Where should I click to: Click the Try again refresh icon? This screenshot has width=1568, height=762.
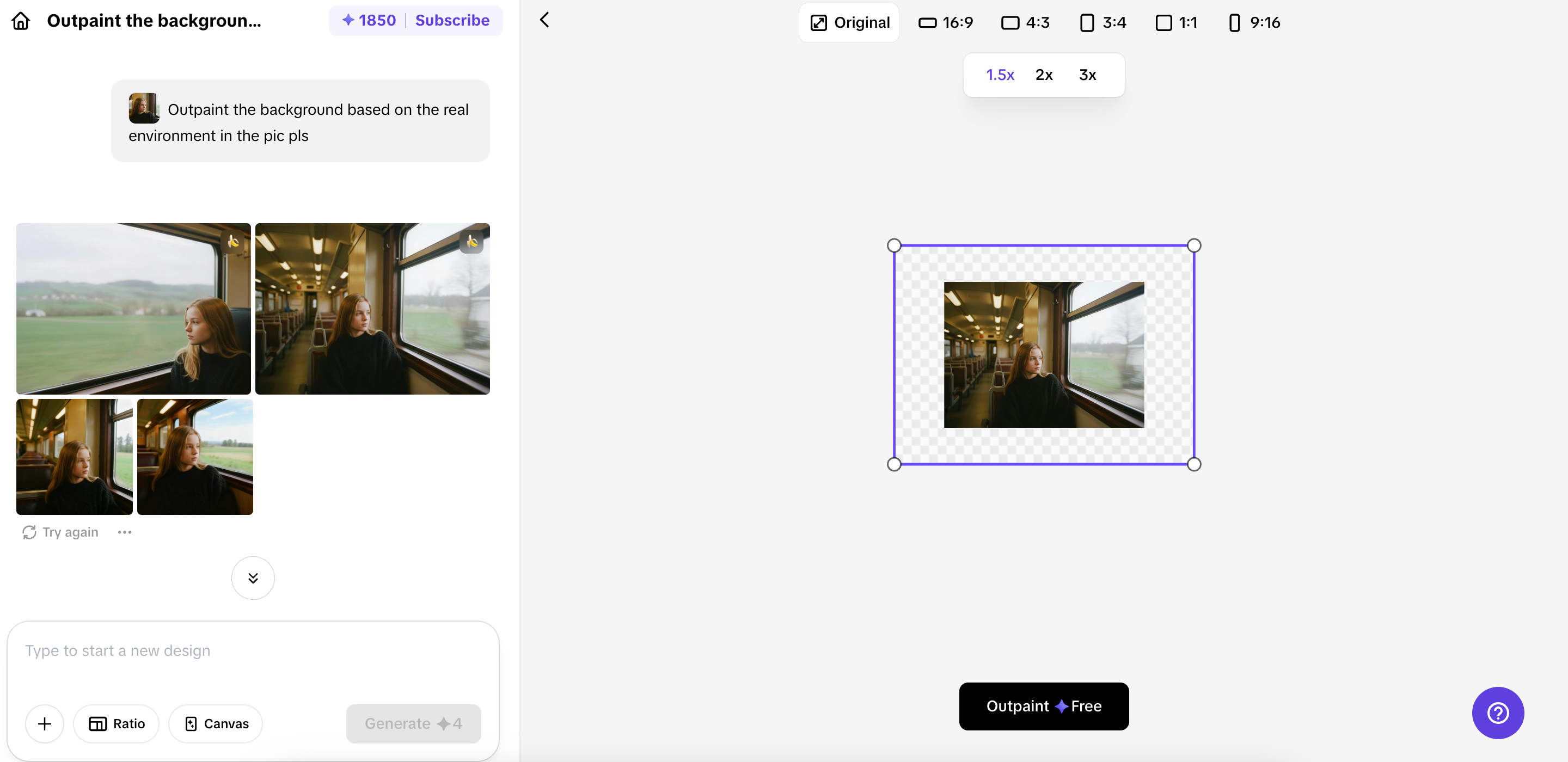coord(29,532)
